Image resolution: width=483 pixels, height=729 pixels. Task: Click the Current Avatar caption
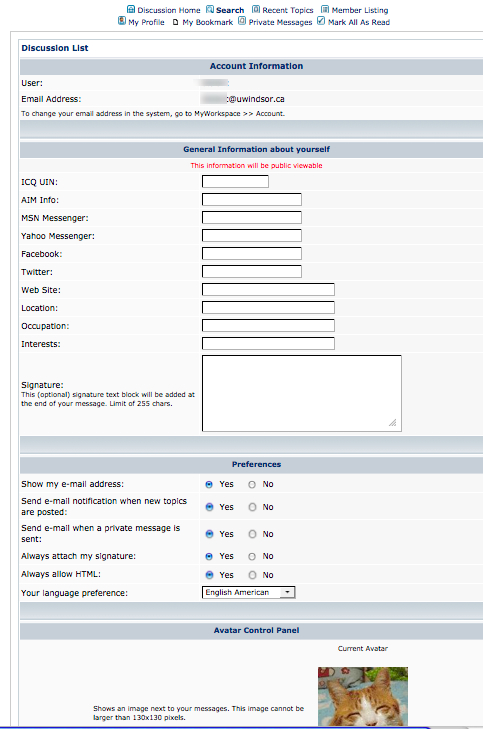(x=363, y=649)
